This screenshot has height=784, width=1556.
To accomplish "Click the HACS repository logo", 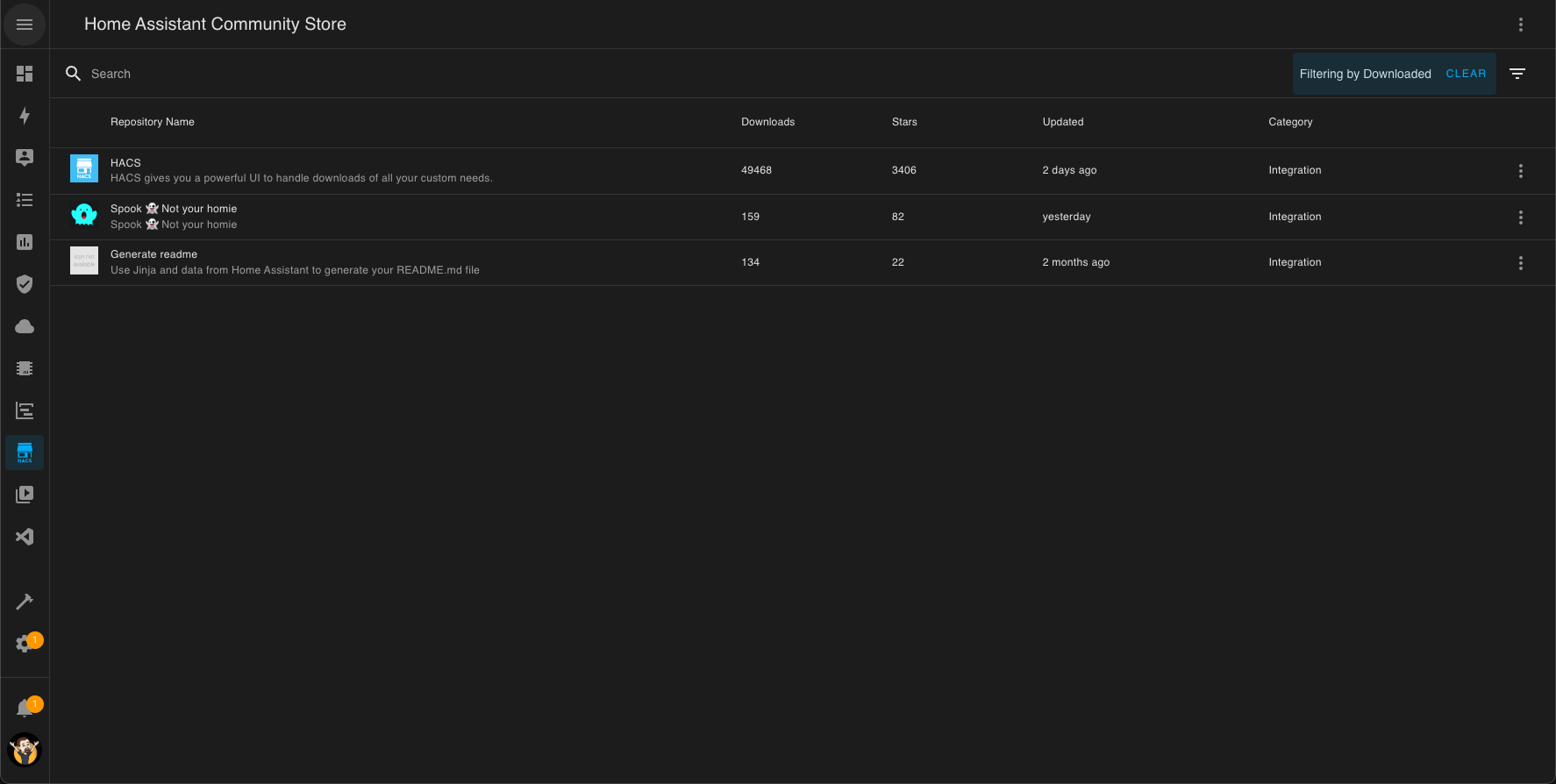I will 84,168.
